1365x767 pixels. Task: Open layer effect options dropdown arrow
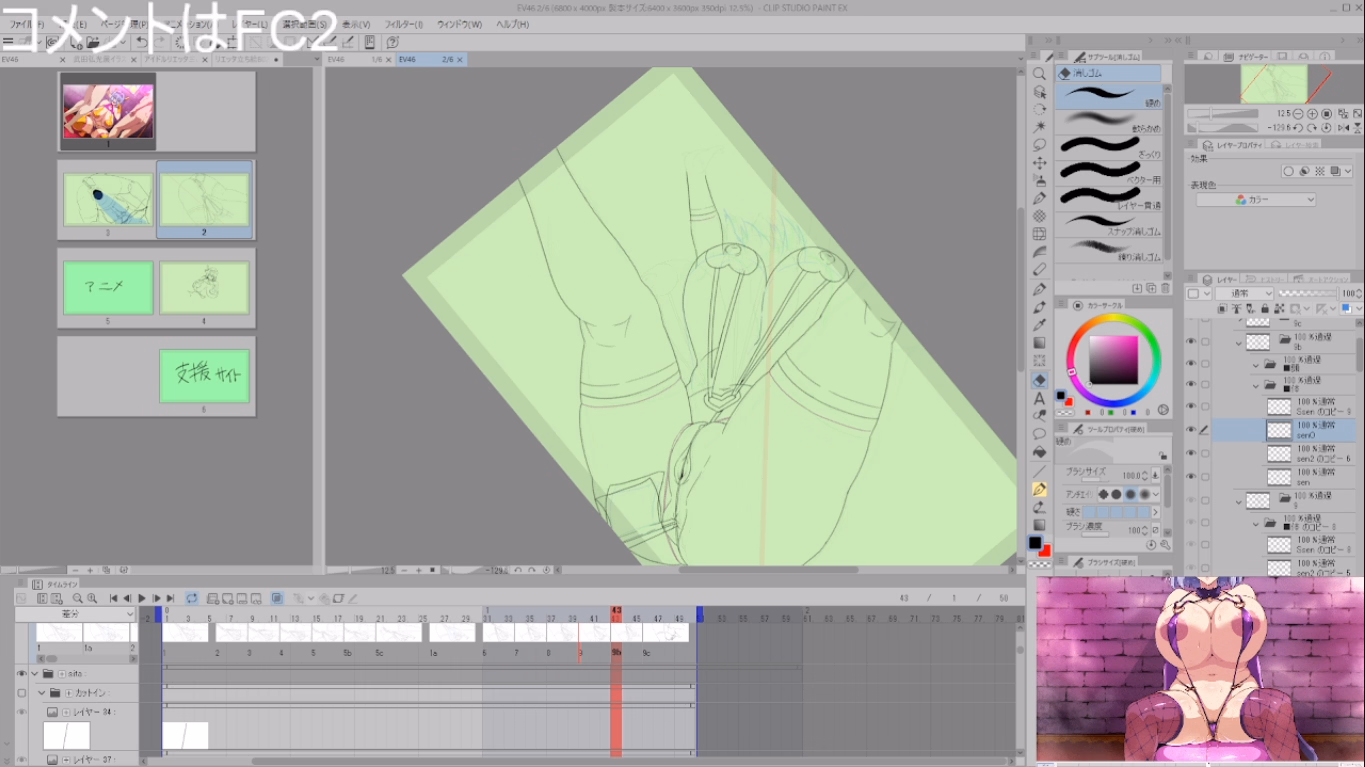coord(1347,172)
